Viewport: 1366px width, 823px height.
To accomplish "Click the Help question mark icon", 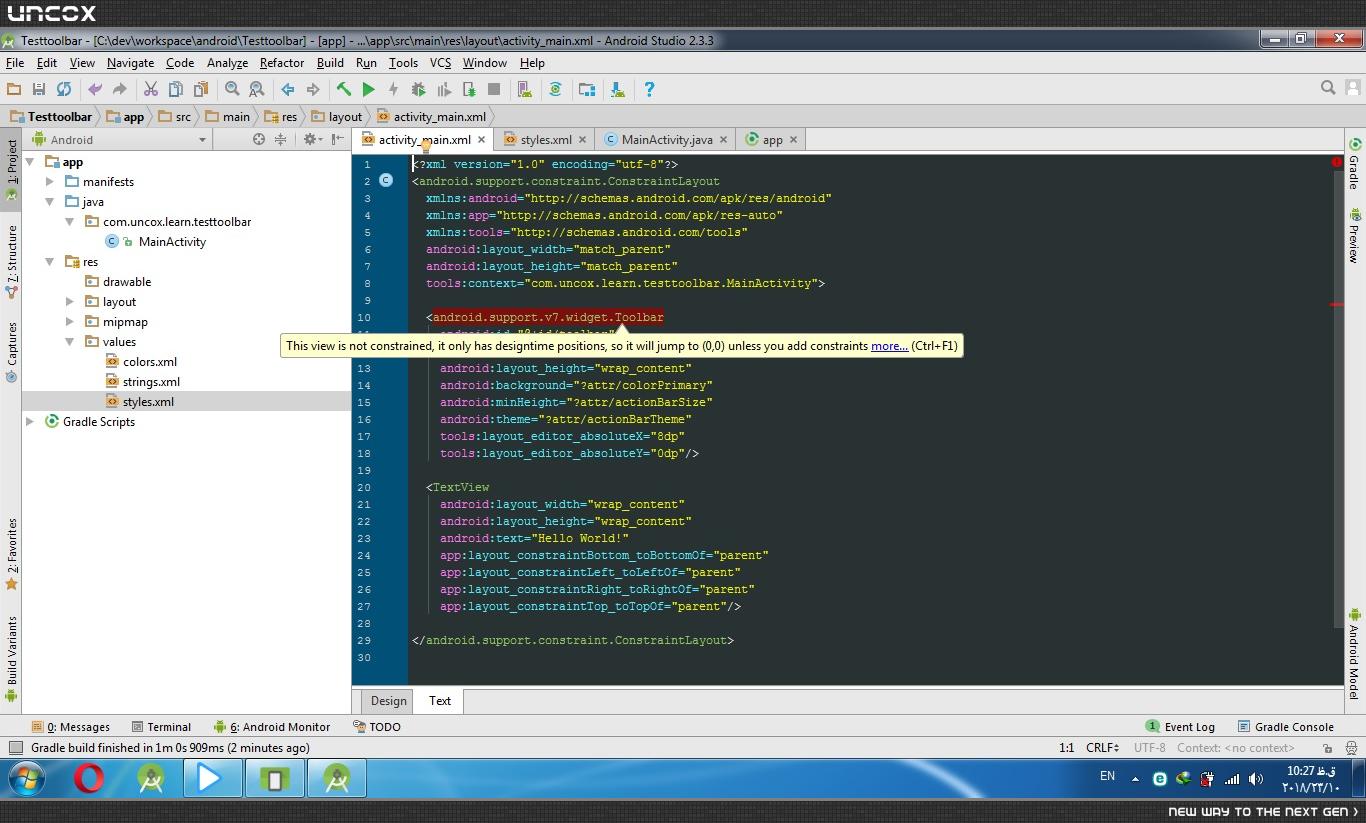I will pyautogui.click(x=649, y=89).
